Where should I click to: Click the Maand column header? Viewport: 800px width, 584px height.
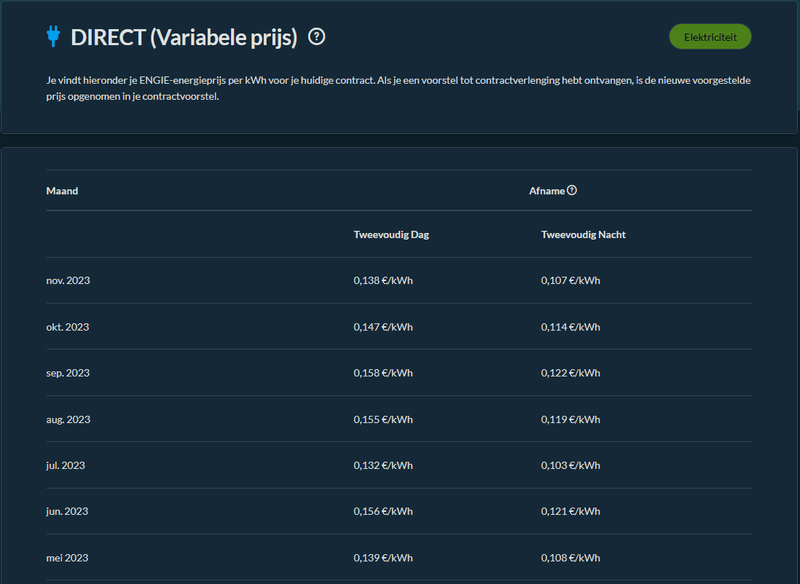62,191
